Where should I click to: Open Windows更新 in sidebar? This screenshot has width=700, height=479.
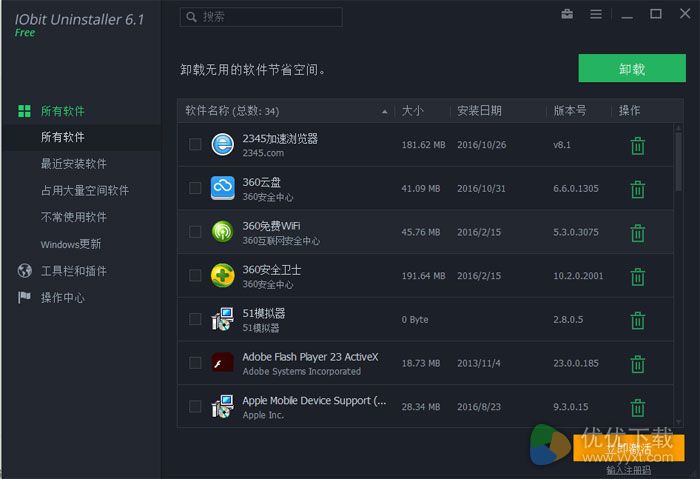pyautogui.click(x=71, y=244)
